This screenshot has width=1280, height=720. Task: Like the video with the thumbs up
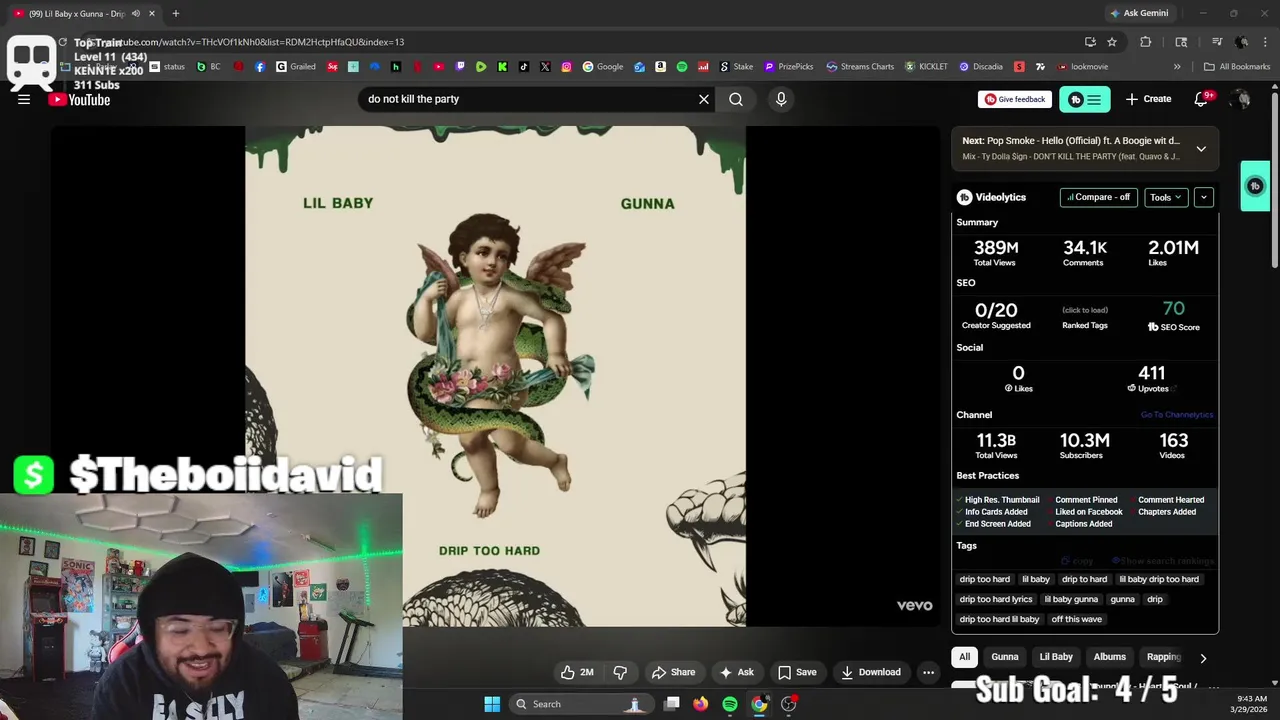click(x=577, y=672)
